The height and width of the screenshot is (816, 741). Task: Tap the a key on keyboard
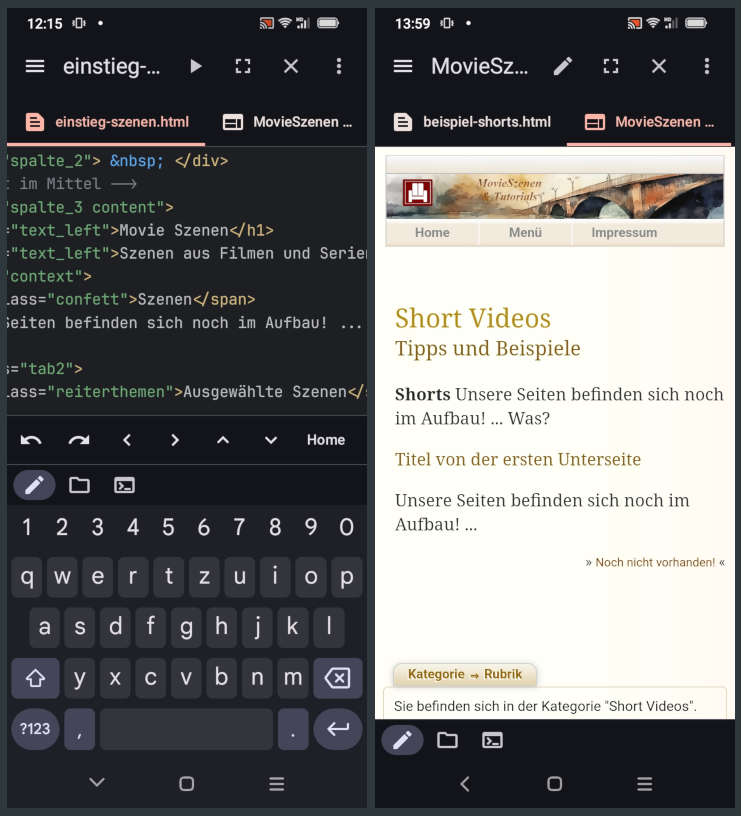45,627
